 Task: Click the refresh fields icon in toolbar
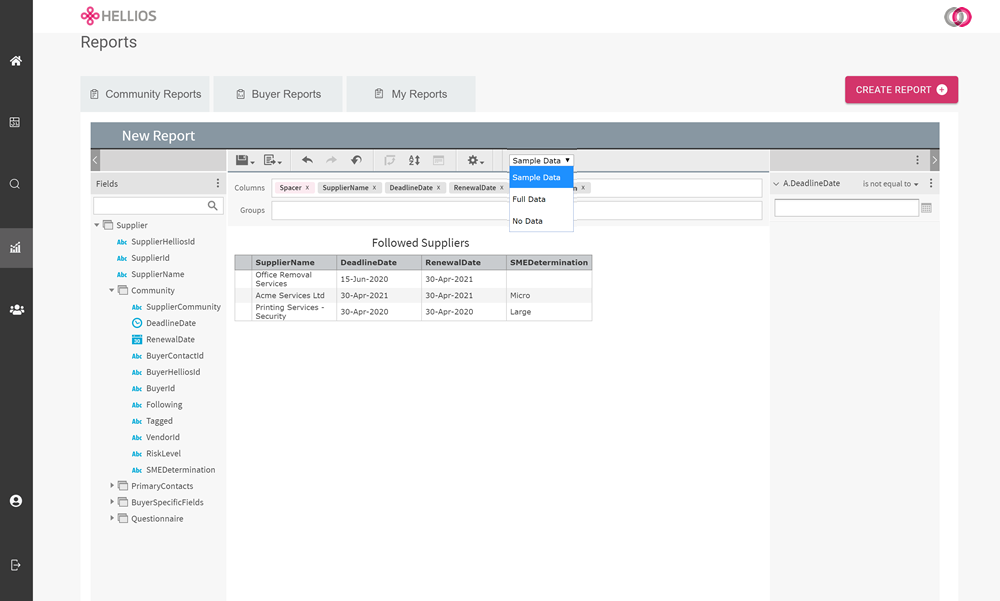[x=389, y=160]
